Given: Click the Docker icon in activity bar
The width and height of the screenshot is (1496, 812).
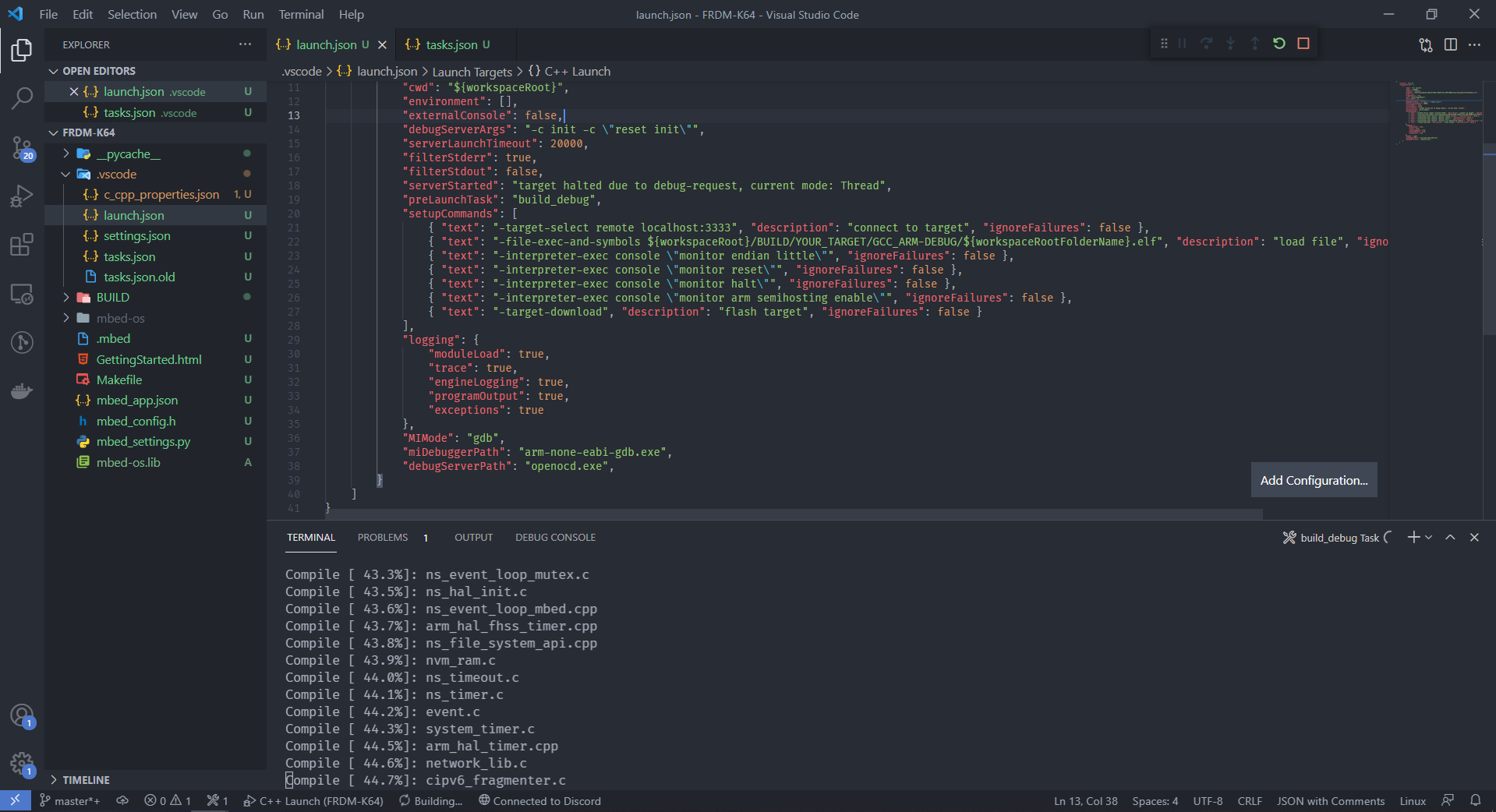Looking at the screenshot, I should (22, 390).
